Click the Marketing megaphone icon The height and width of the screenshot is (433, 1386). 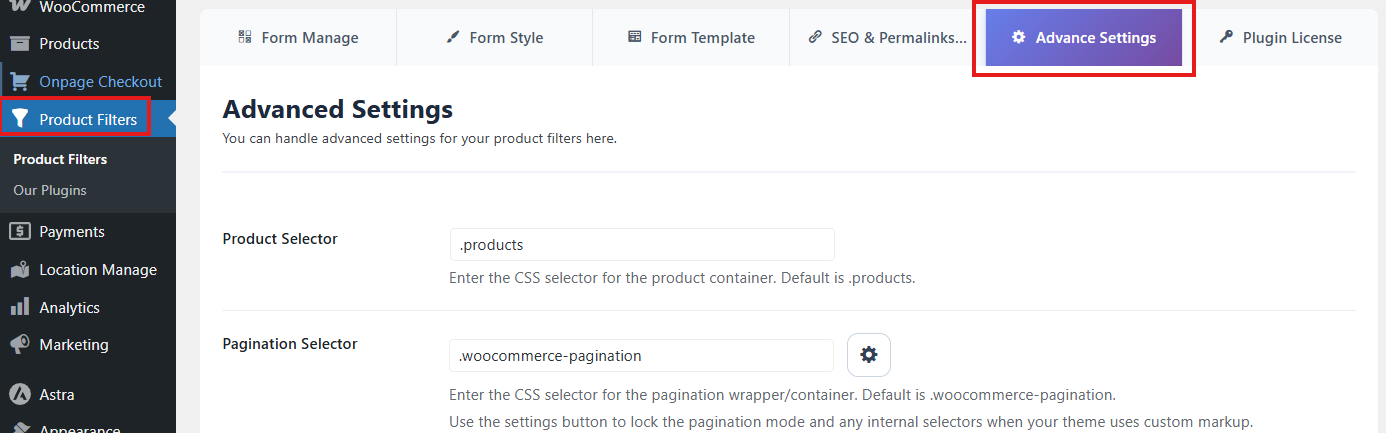(x=19, y=345)
